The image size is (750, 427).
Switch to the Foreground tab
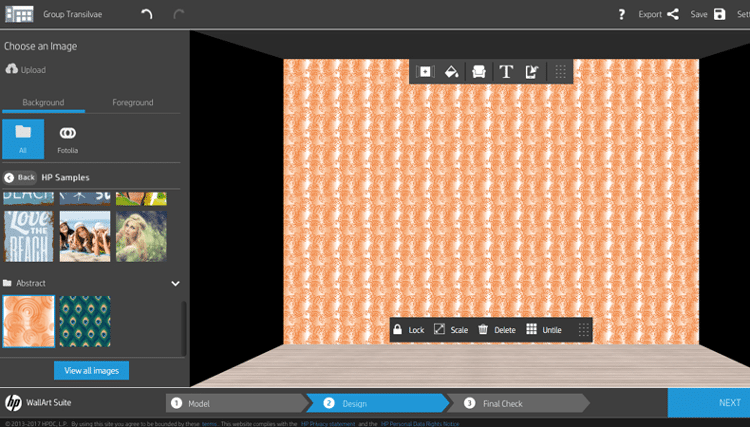pyautogui.click(x=133, y=102)
